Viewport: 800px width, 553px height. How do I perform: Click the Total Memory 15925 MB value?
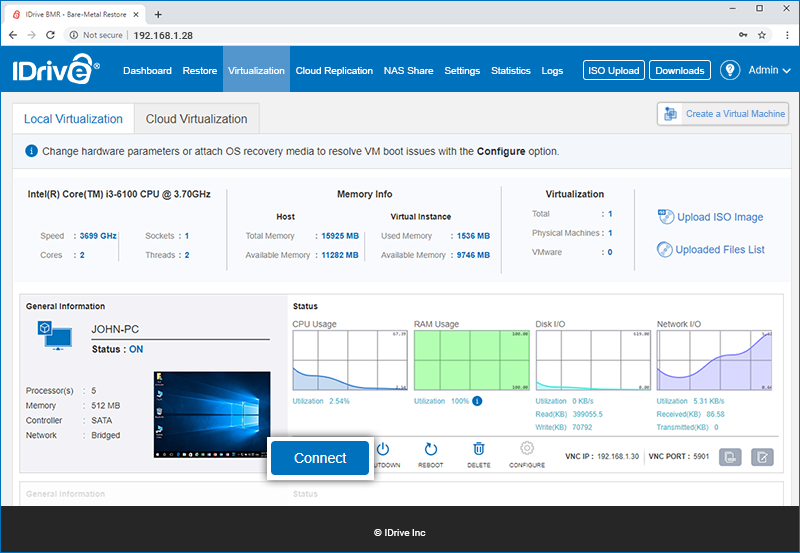[x=340, y=236]
